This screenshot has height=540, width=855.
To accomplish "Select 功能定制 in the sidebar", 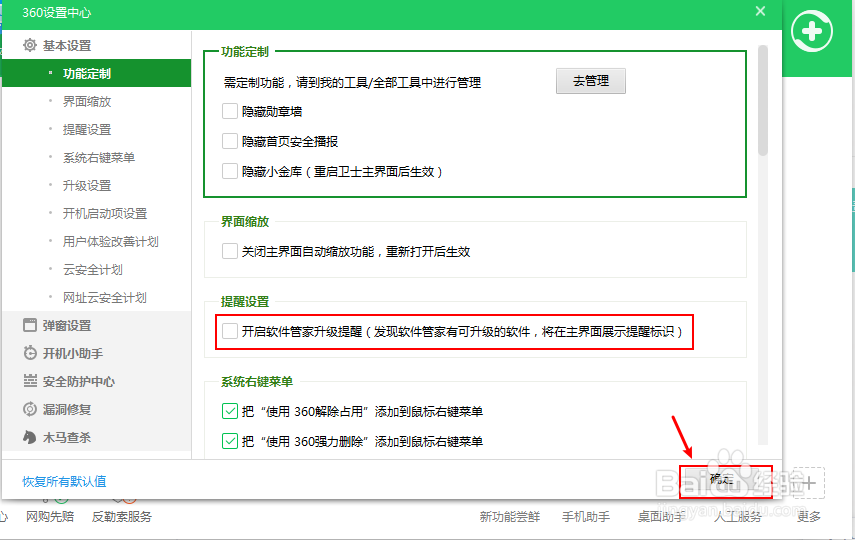I will [x=97, y=73].
